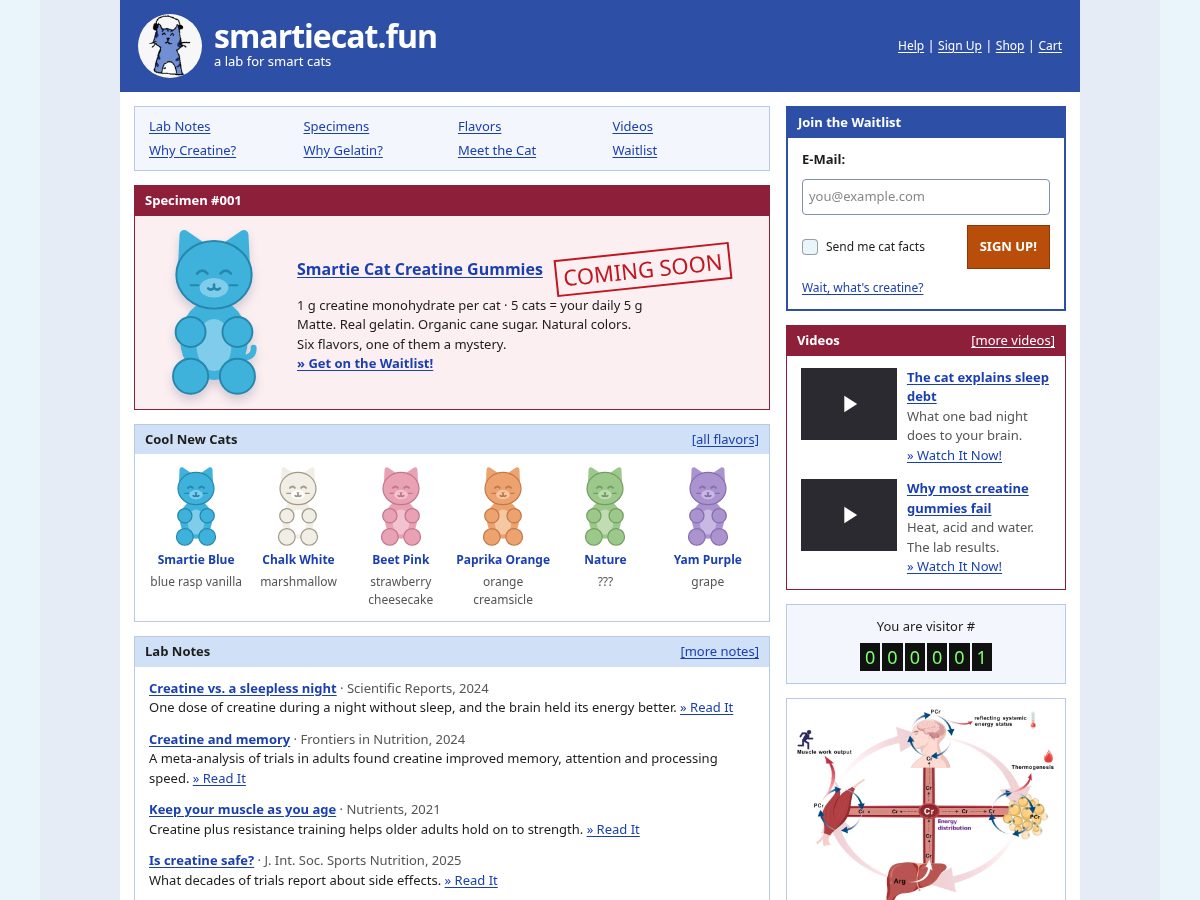Select the Smartie Blue gummy cat icon
The image size is (1200, 900).
coord(196,506)
